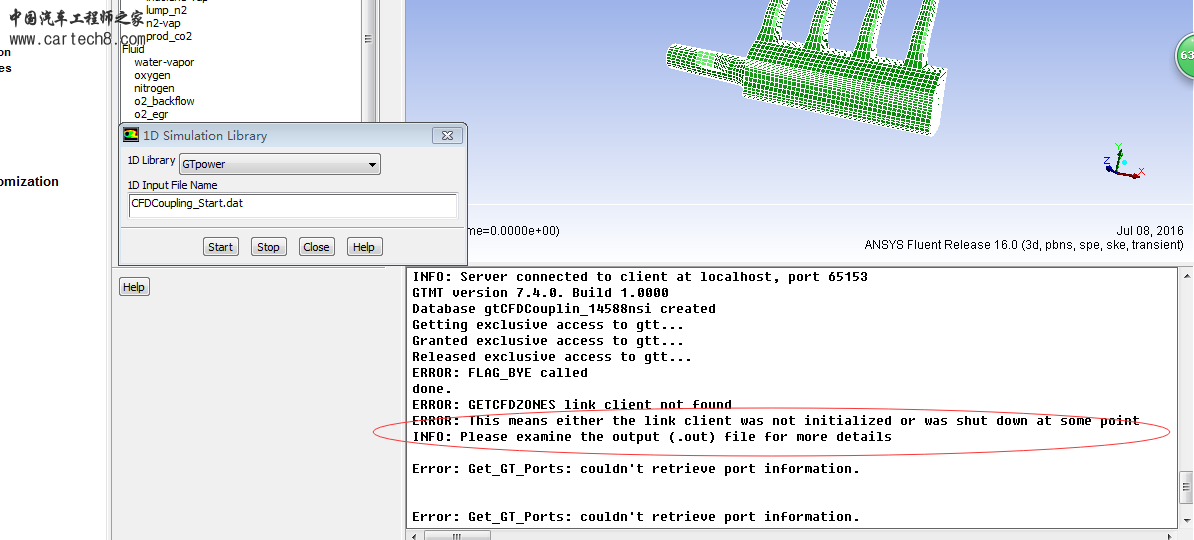This screenshot has width=1194, height=540.
Task: Open the 1D Library GTpower dropdown
Action: point(279,164)
